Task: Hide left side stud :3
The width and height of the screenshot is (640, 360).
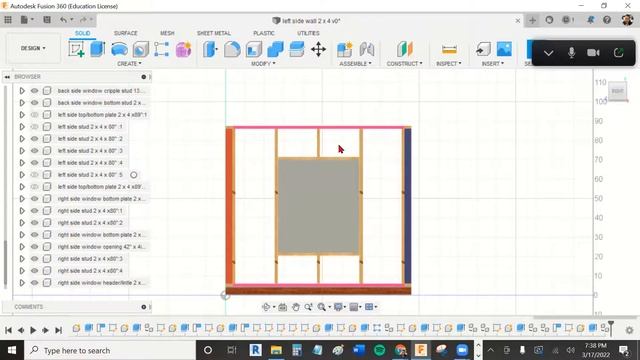Action: coord(35,151)
